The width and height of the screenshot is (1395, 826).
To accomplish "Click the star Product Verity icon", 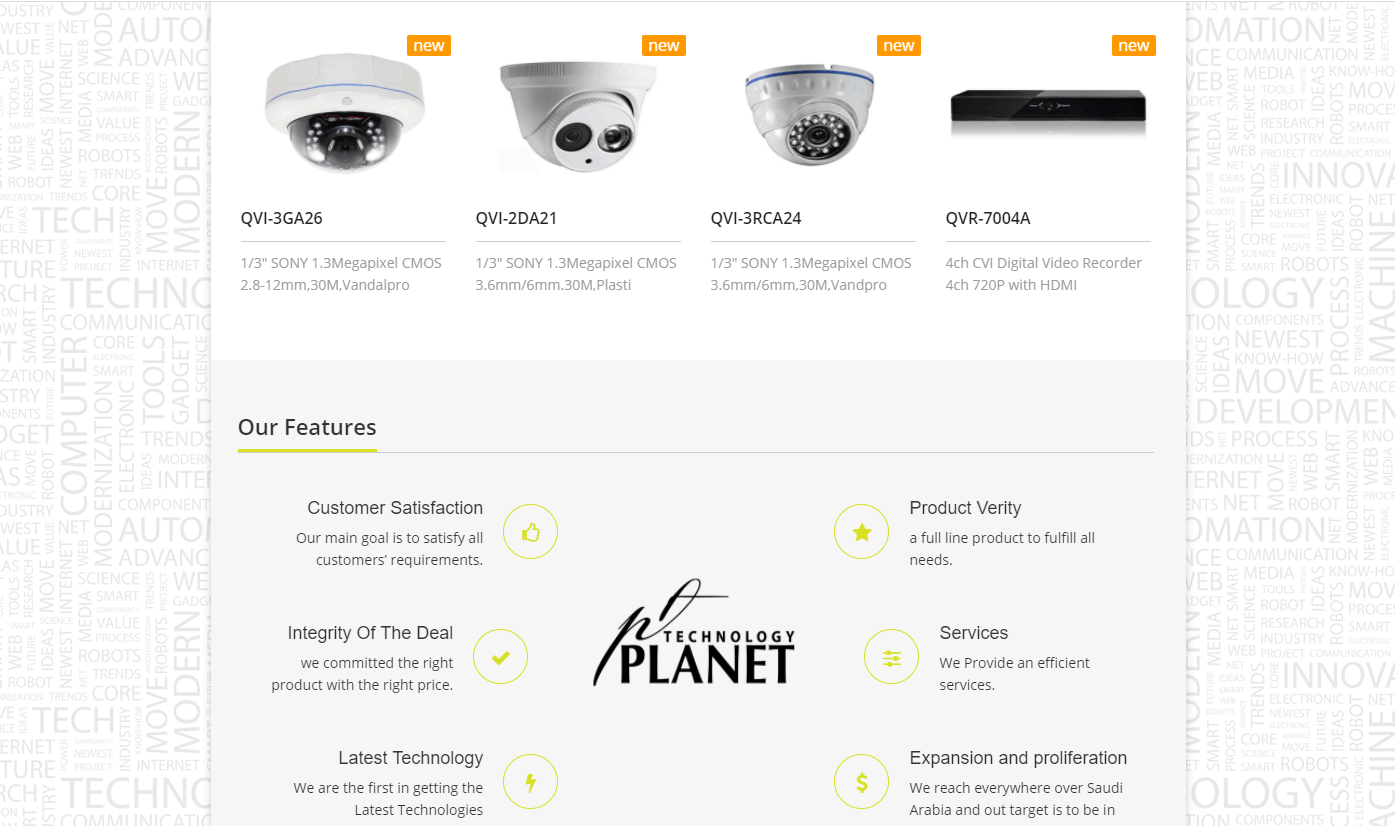I will [862, 532].
